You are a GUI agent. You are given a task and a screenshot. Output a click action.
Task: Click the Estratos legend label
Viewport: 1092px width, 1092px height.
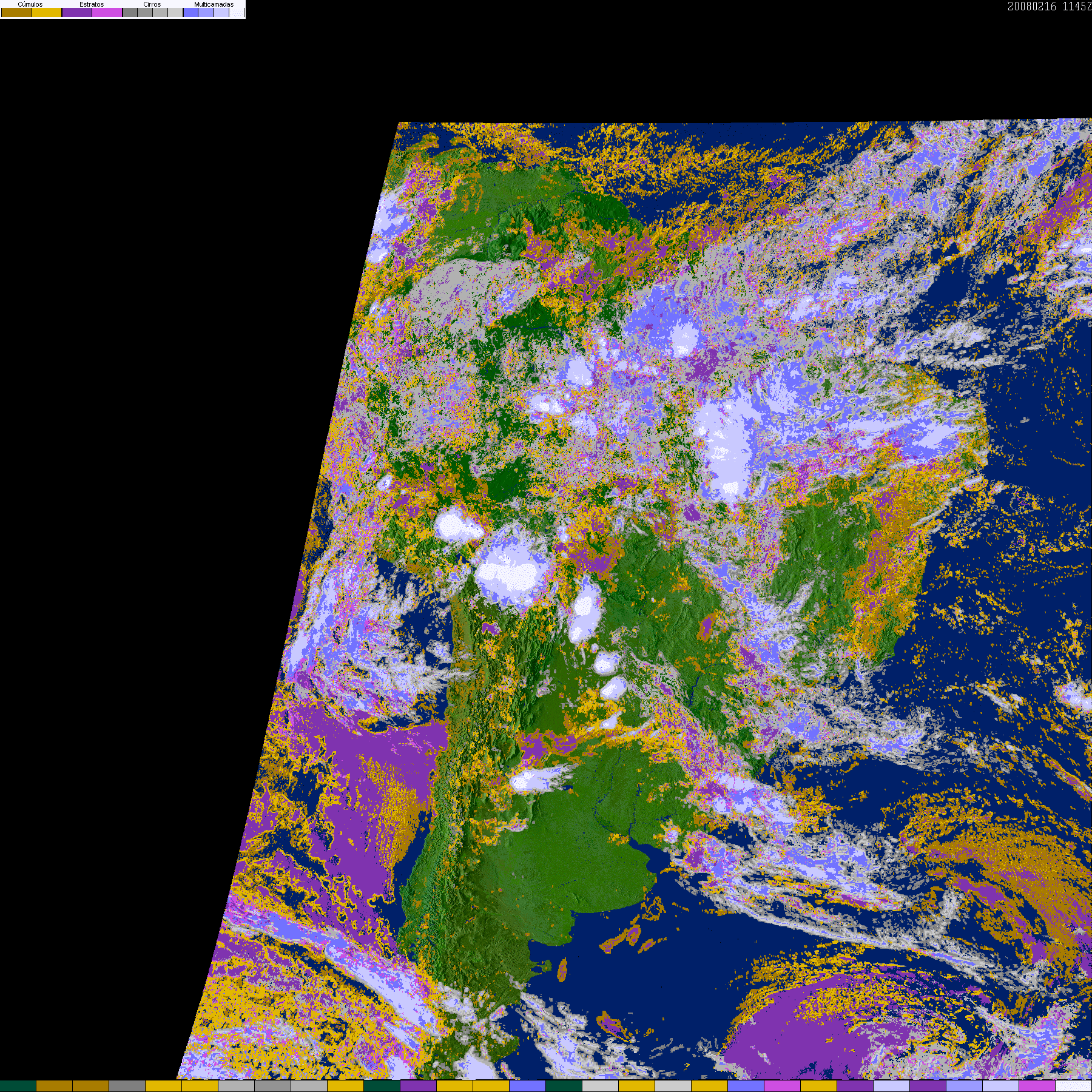[92, 4]
